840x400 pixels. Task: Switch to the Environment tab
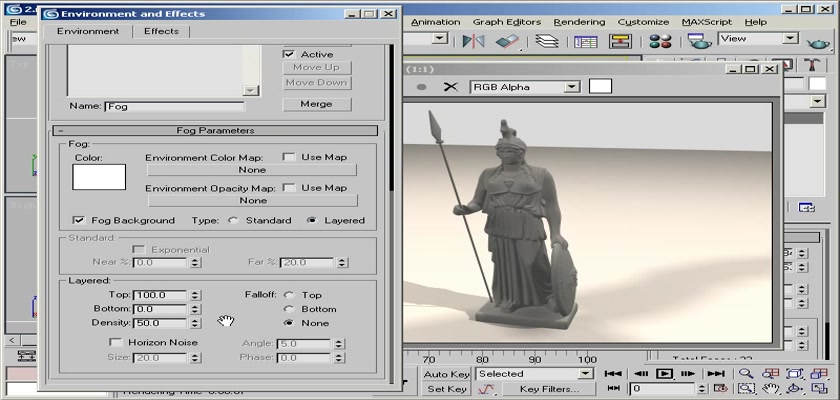[x=88, y=31]
